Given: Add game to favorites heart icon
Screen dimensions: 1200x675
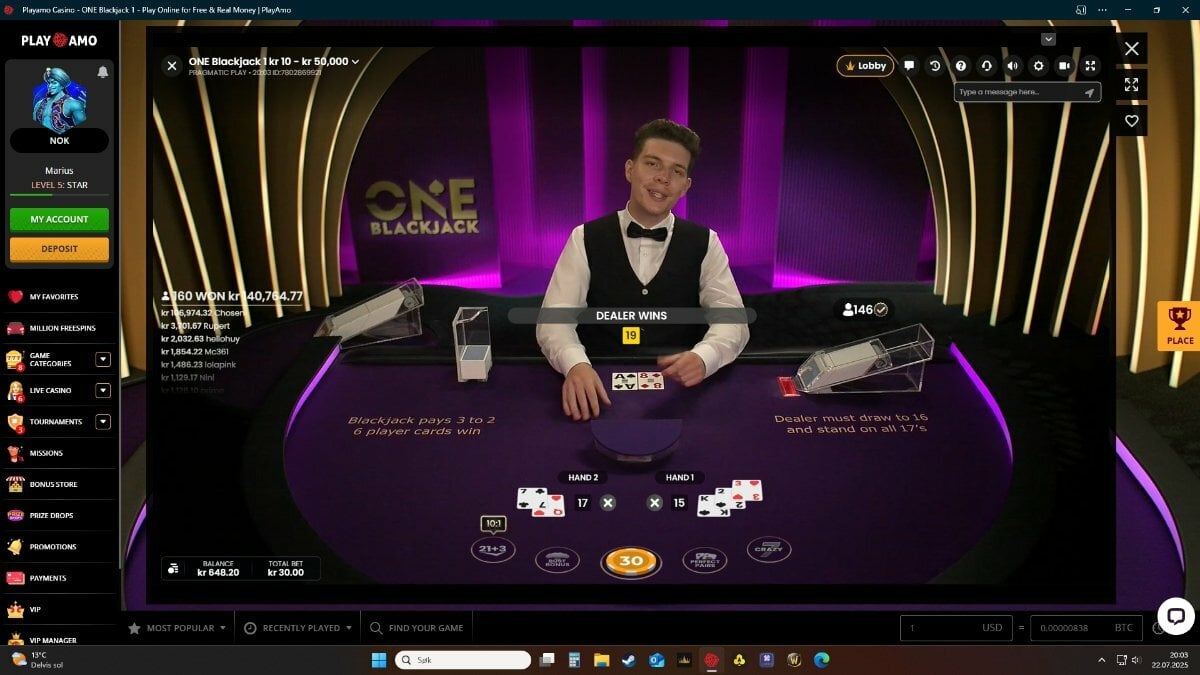Looking at the screenshot, I should tap(1131, 121).
